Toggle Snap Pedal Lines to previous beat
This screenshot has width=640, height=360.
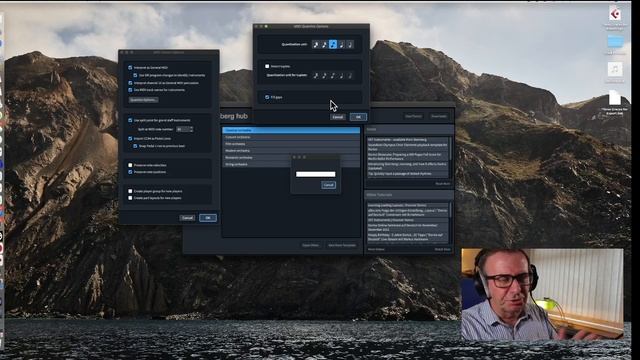135,146
